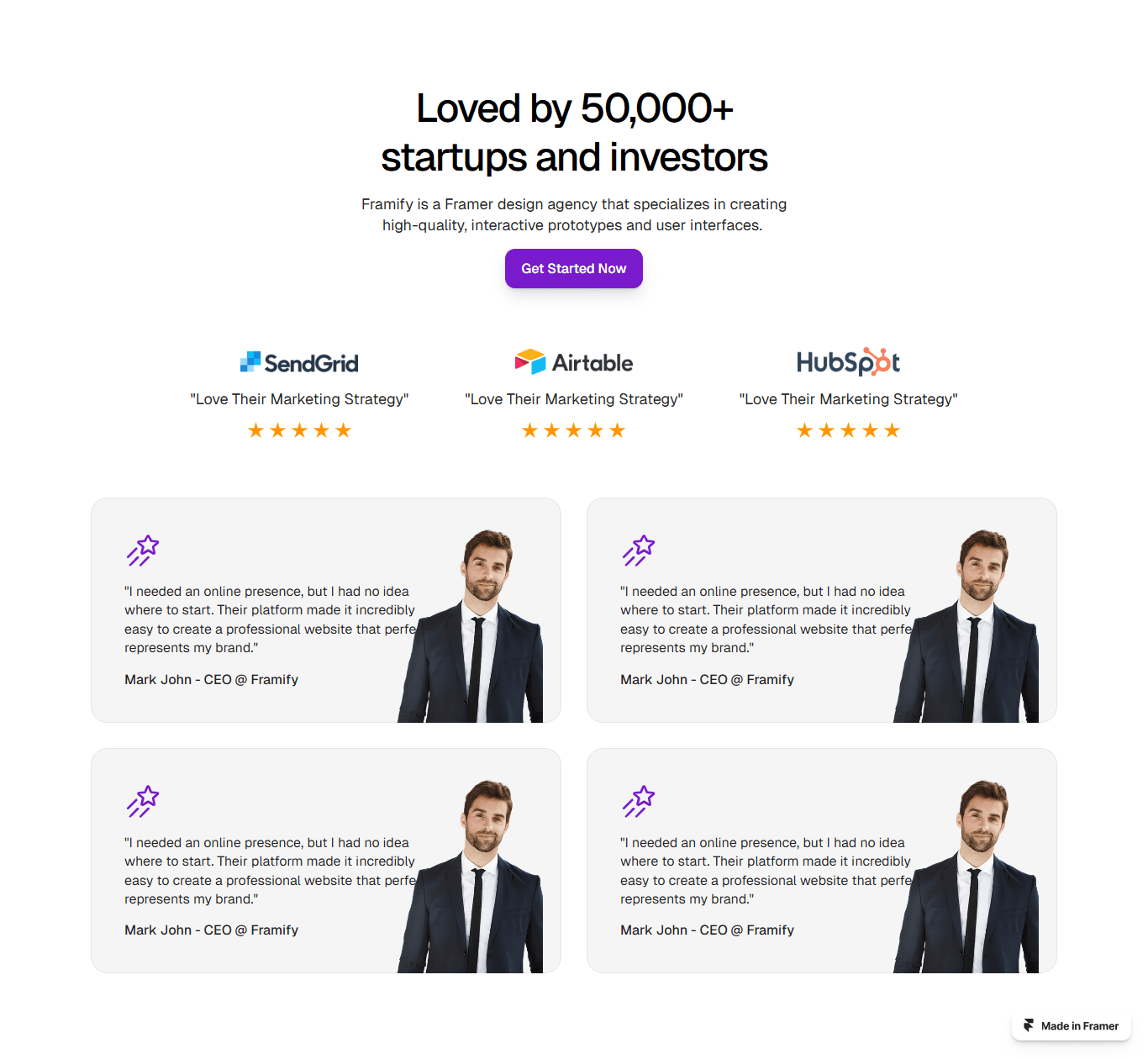Click the shooting star icon in top-left card

point(143,551)
